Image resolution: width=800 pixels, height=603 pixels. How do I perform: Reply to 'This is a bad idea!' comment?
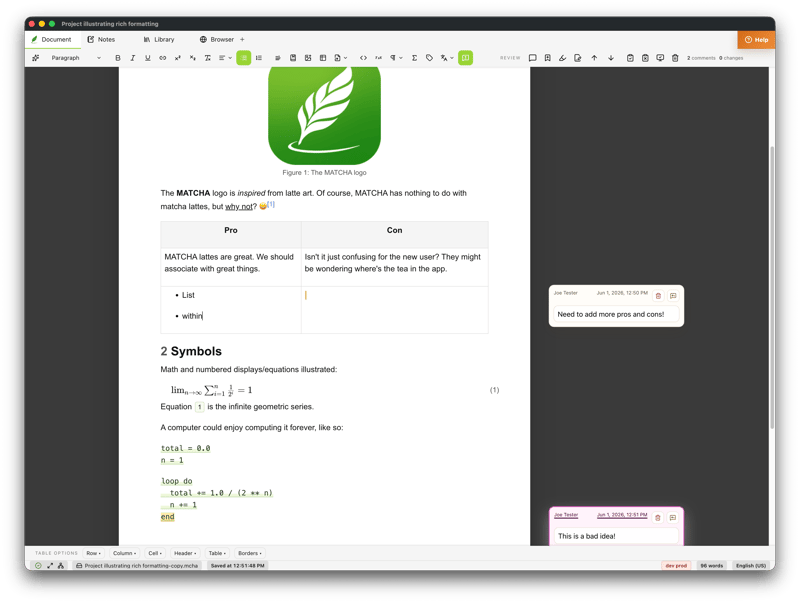tap(673, 518)
